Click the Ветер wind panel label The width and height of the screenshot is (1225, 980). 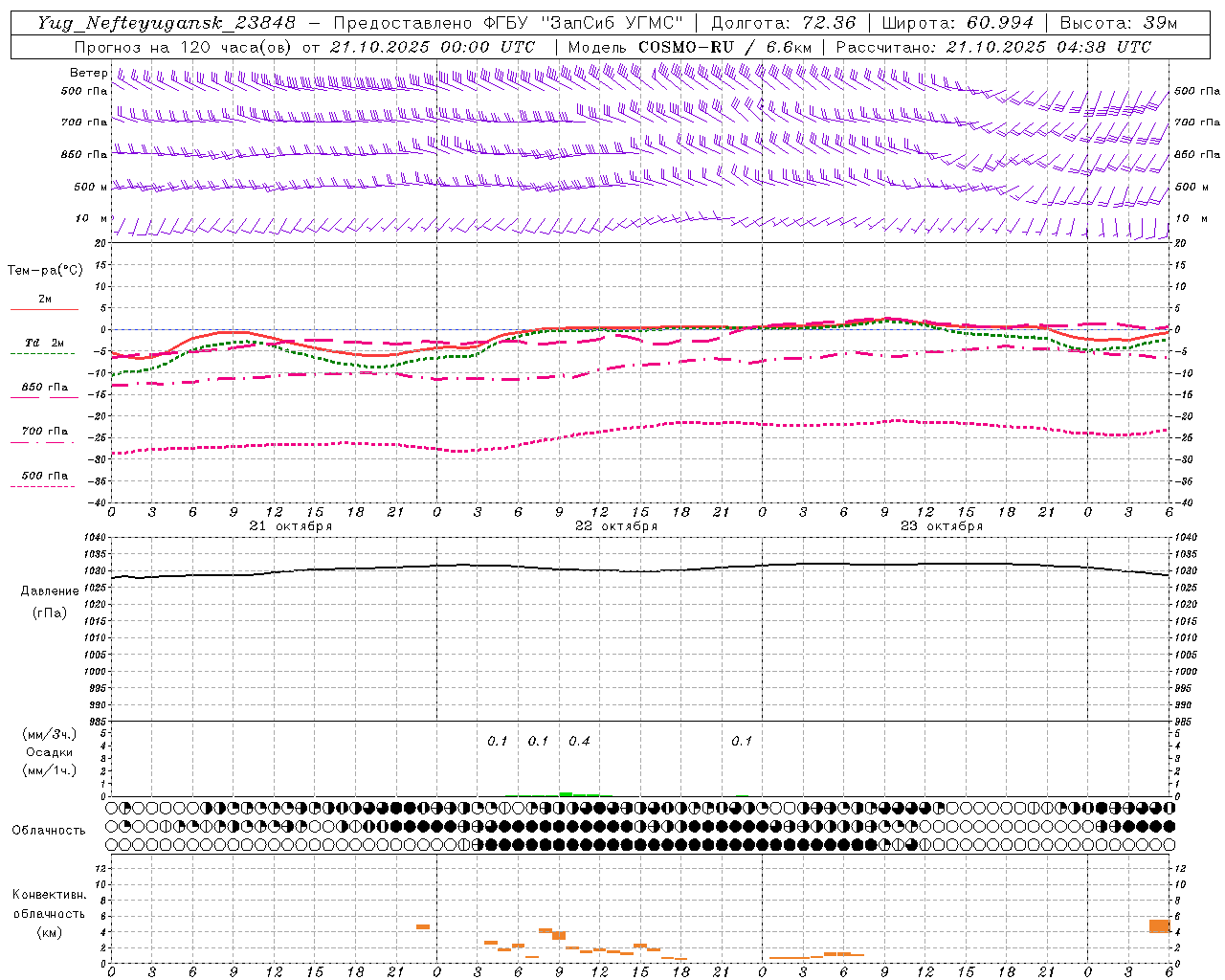(x=88, y=73)
